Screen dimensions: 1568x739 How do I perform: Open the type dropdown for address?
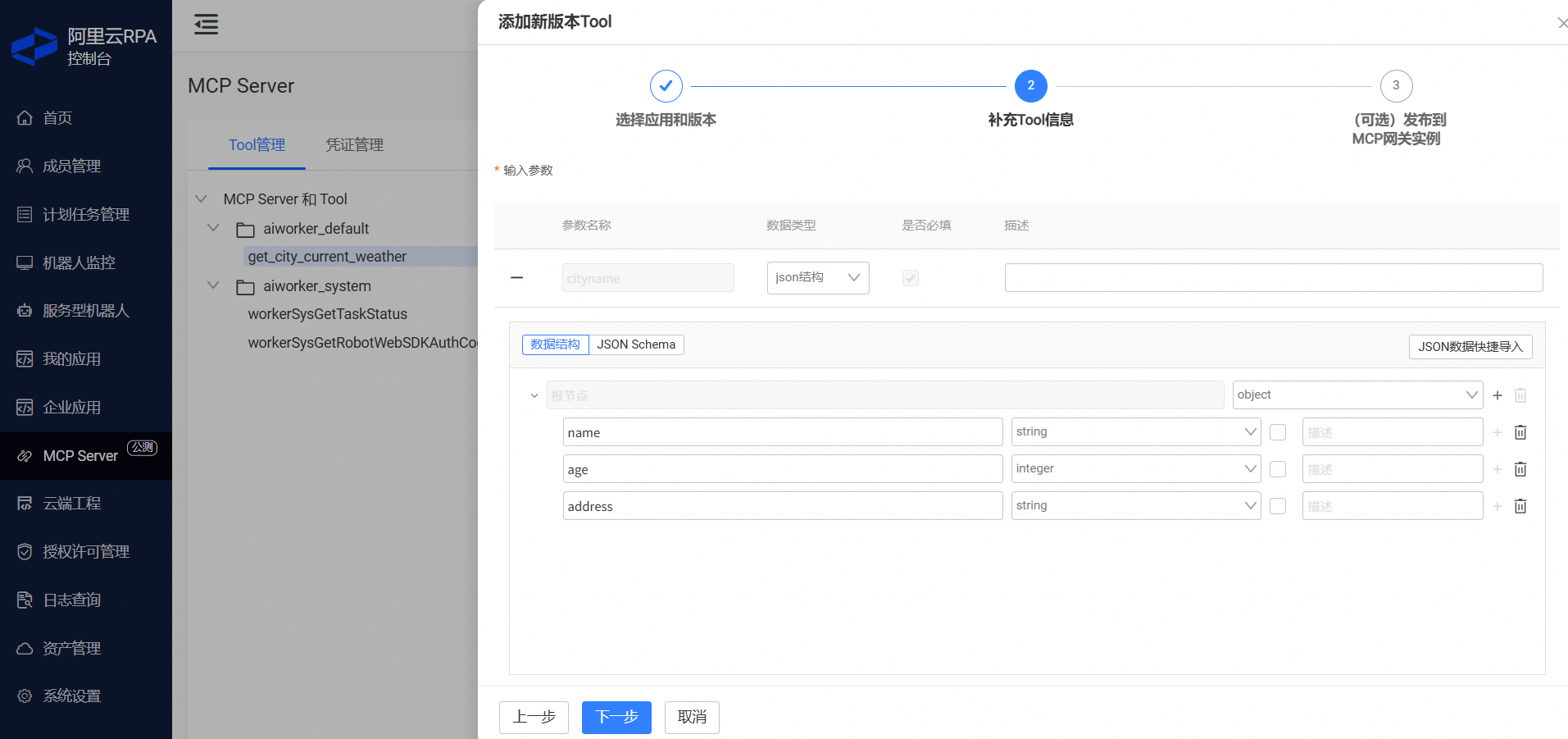pos(1136,506)
